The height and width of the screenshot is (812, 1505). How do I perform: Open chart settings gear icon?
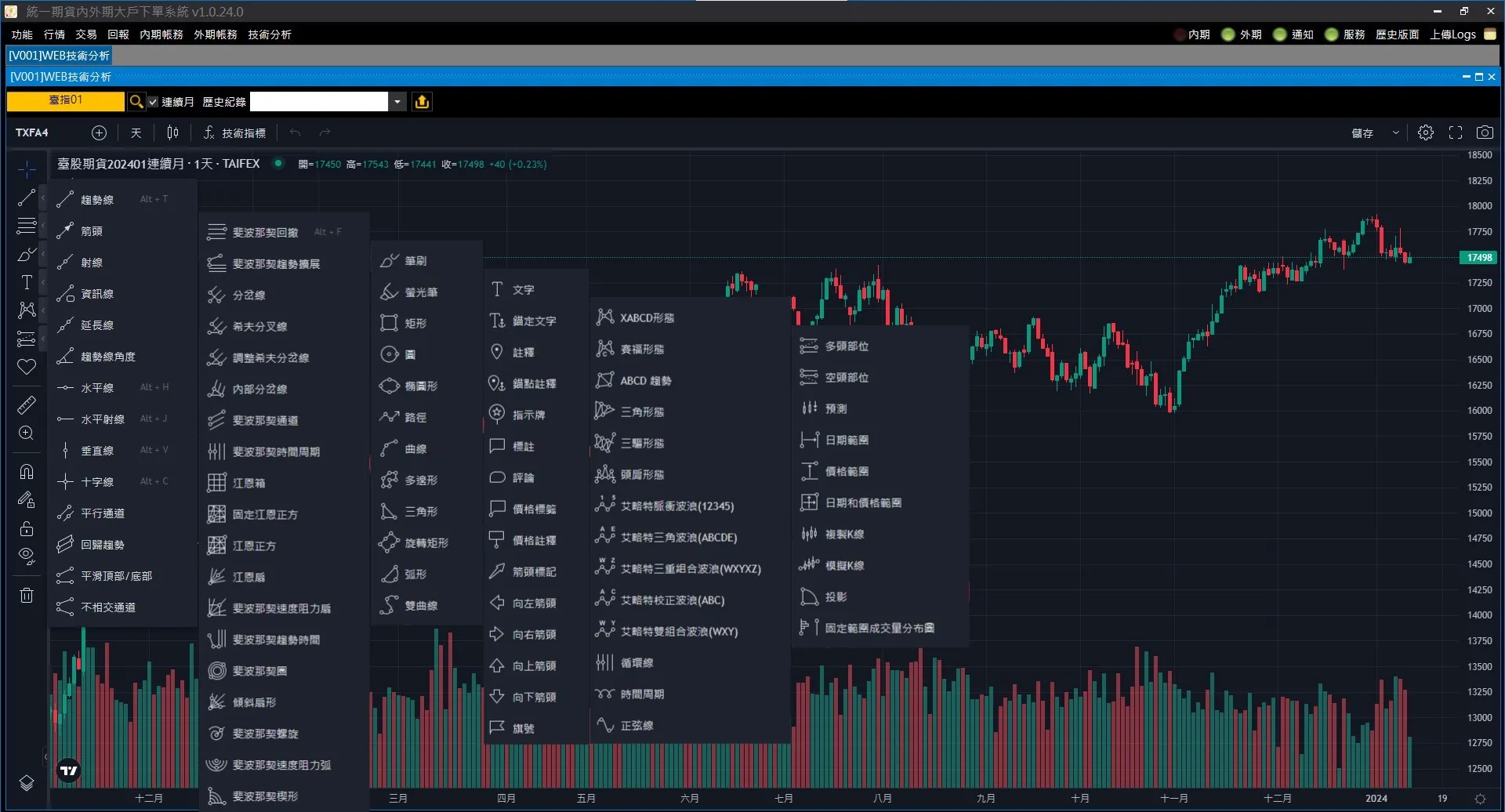tap(1426, 132)
